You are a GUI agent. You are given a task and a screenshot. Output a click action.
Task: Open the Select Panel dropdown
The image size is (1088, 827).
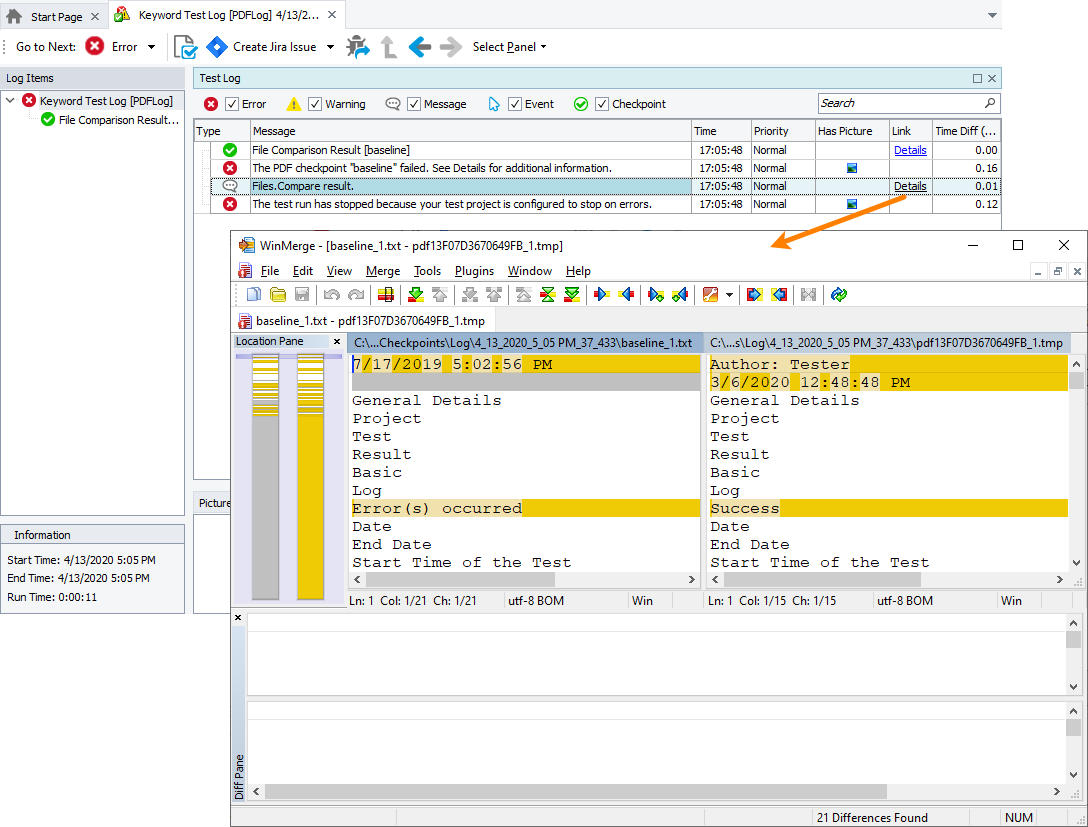(510, 46)
